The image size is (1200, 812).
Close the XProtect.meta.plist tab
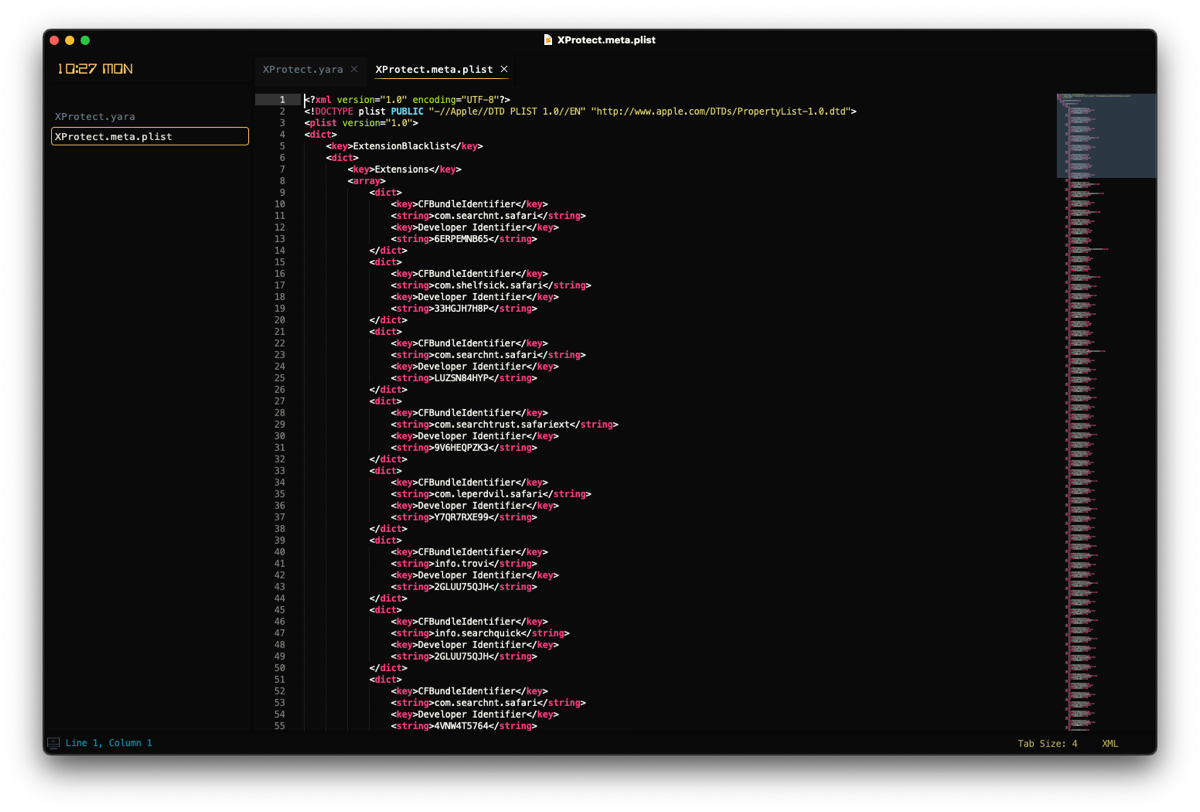pos(504,69)
